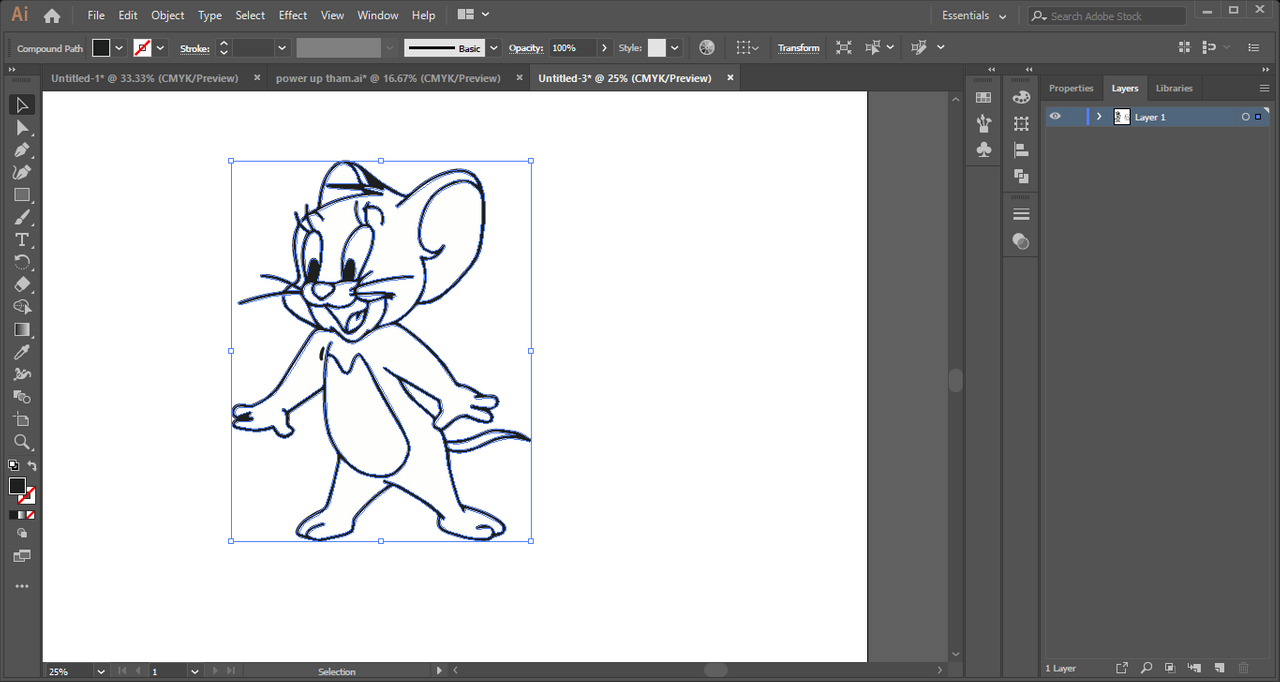Screen dimensions: 1280x682
Task: Toggle the drawing mode button in the toolbar
Action: point(22,534)
